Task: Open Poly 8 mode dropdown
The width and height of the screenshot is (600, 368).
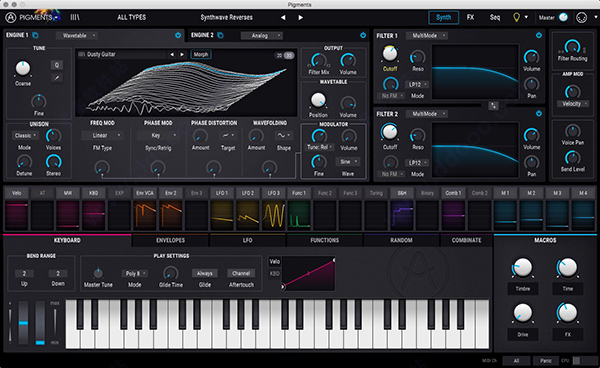Action: click(134, 274)
